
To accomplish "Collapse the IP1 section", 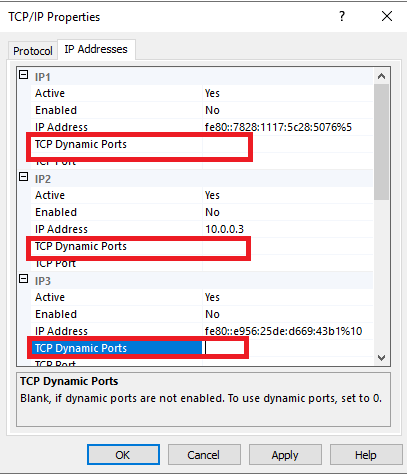I will pyautogui.click(x=23, y=75).
